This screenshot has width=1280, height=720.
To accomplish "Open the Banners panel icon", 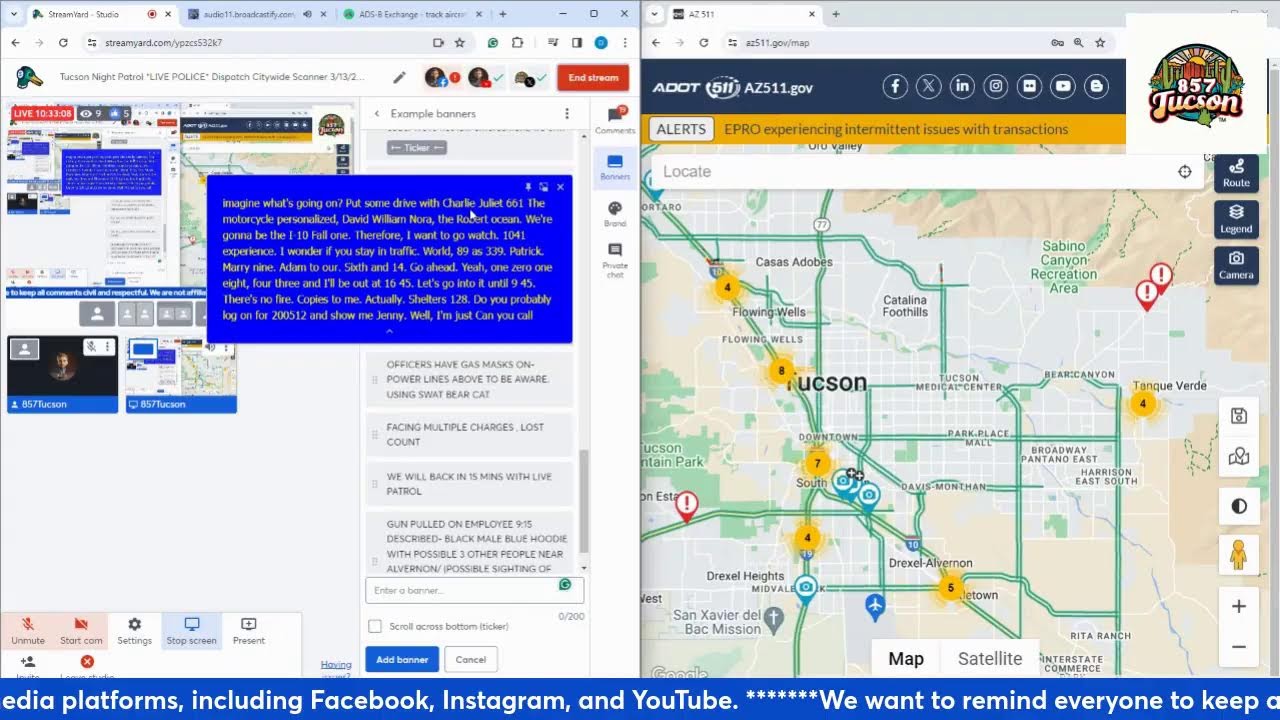I will 615,166.
